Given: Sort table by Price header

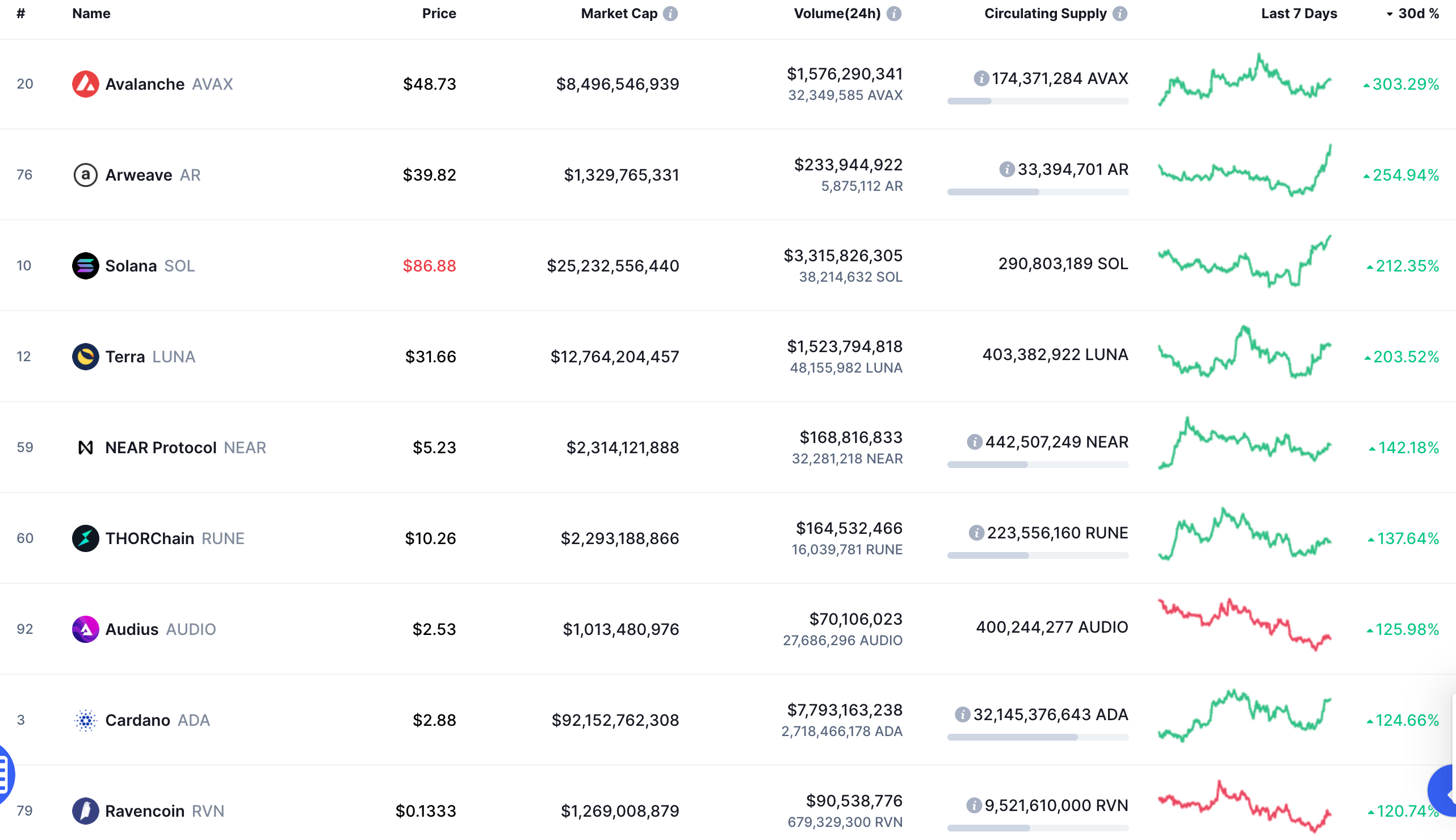Looking at the screenshot, I should pos(439,13).
